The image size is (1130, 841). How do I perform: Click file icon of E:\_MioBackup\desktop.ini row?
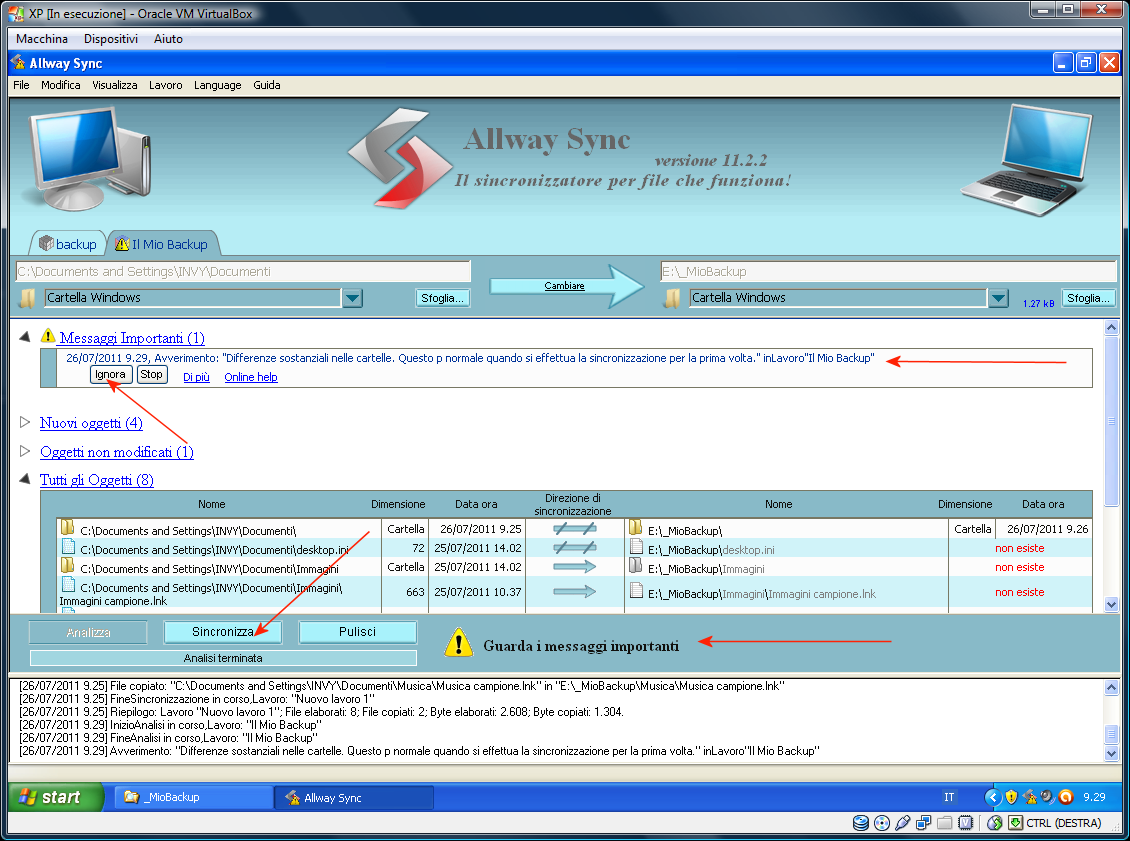tap(636, 547)
